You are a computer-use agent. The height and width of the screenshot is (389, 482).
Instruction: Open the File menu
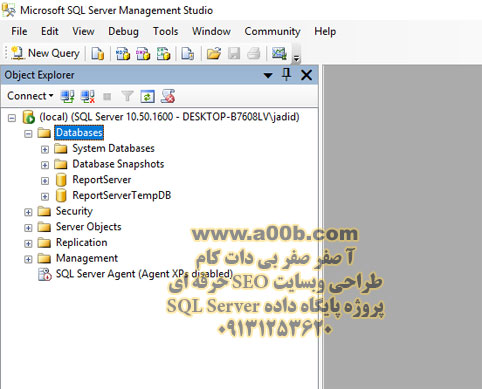[x=19, y=31]
